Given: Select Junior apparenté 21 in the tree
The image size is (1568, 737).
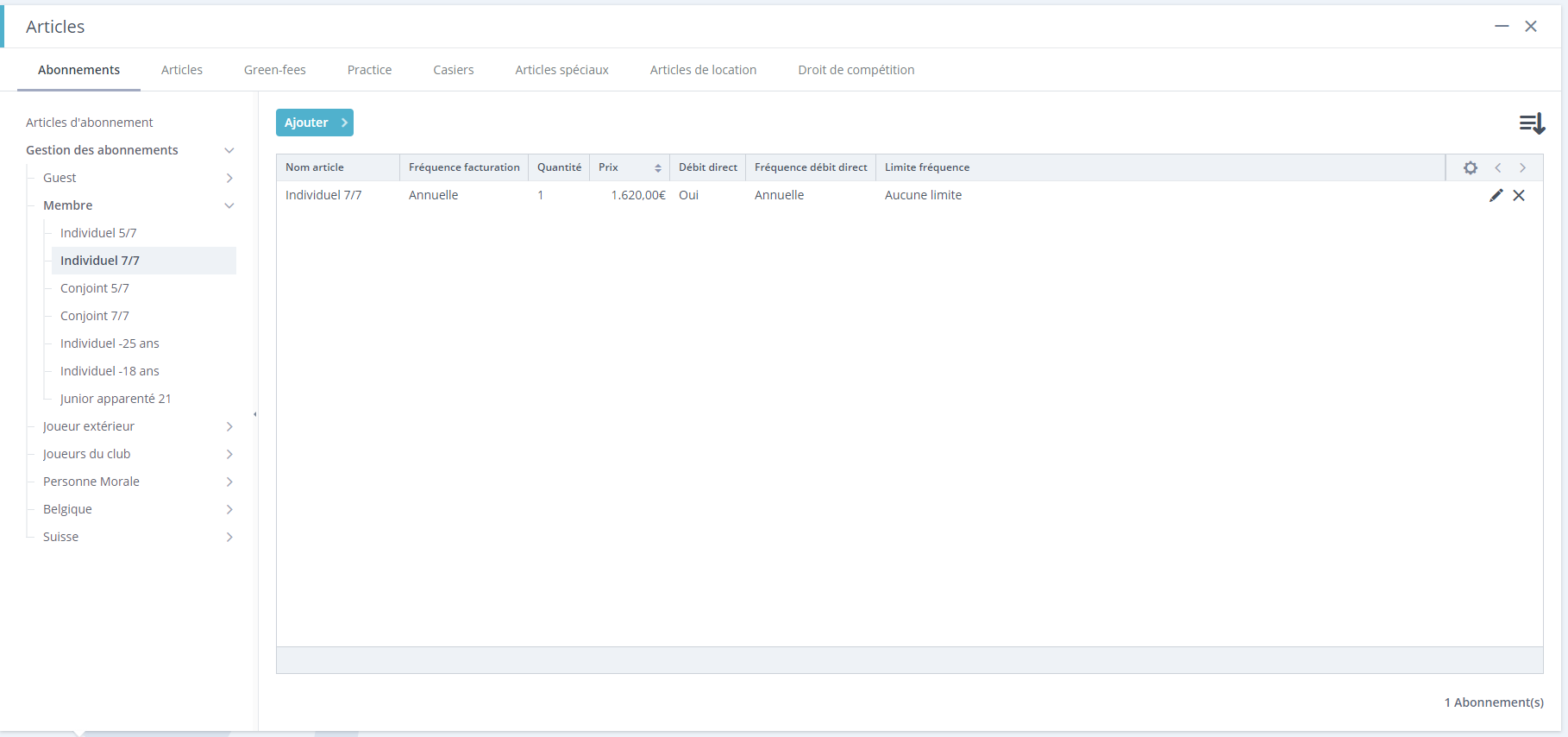Looking at the screenshot, I should tap(116, 399).
